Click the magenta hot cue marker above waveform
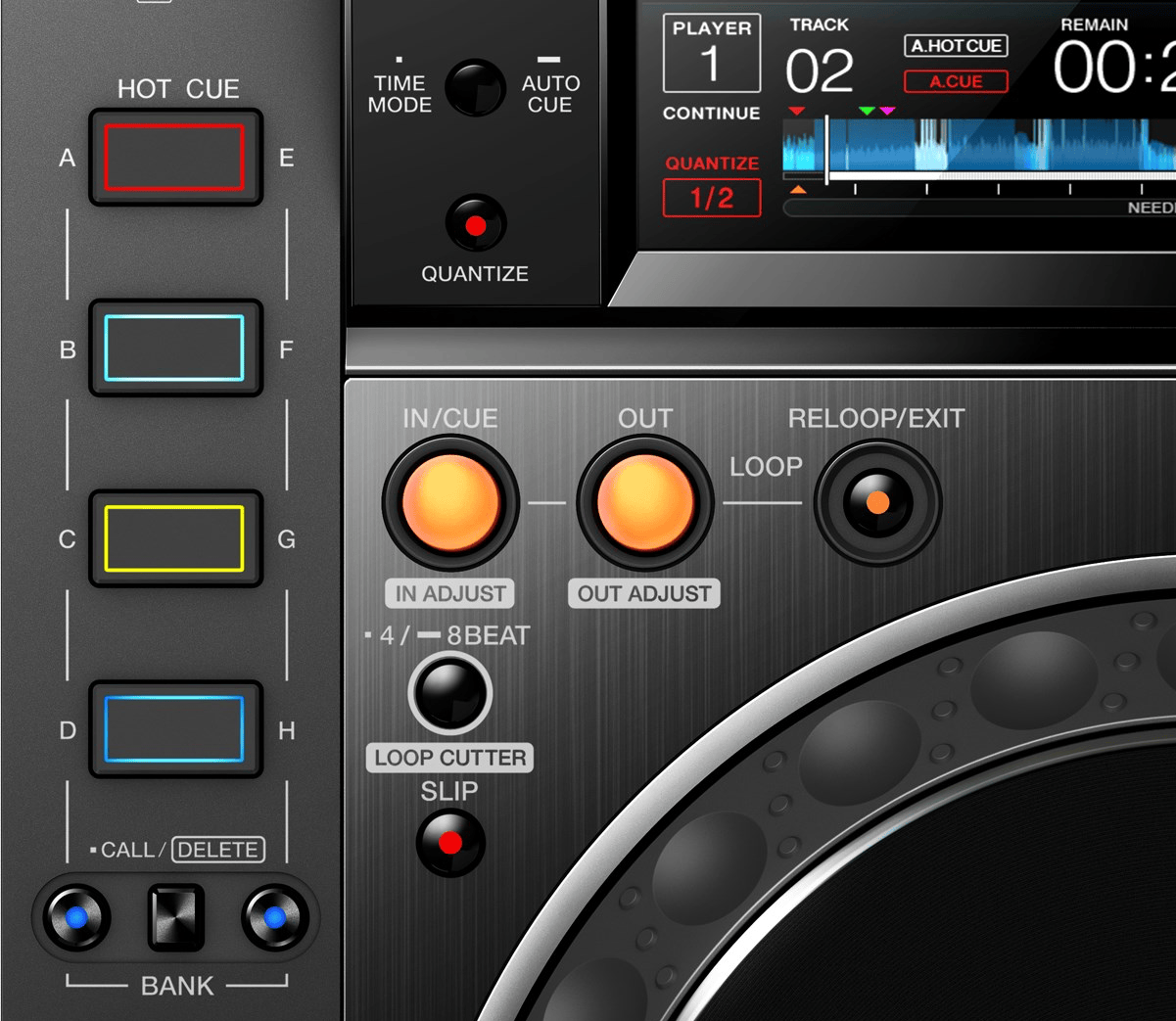The height and width of the screenshot is (1021, 1176). pos(887,111)
